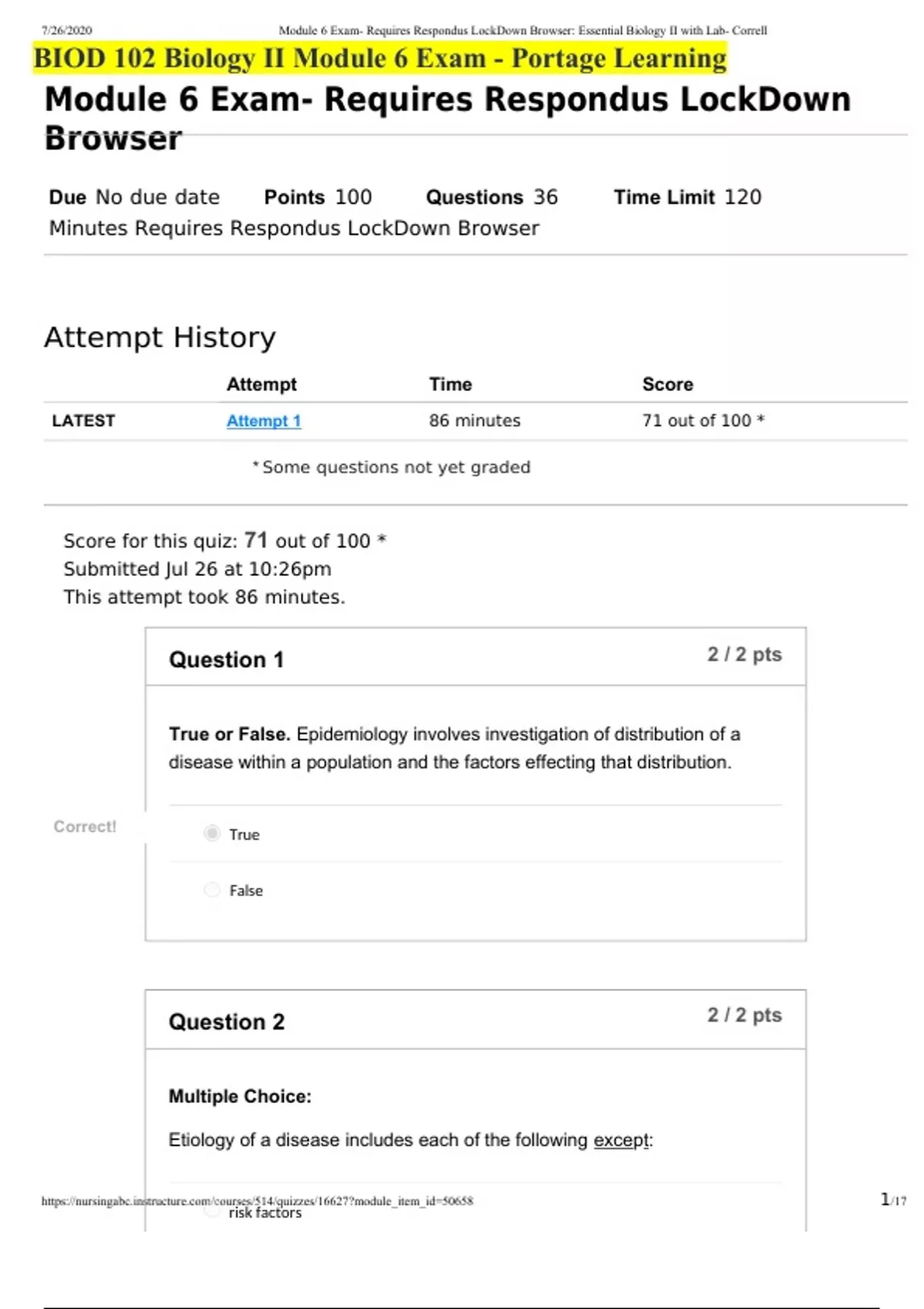Click the Some questions not yet graded note
This screenshot has width=924, height=1309.
(396, 467)
